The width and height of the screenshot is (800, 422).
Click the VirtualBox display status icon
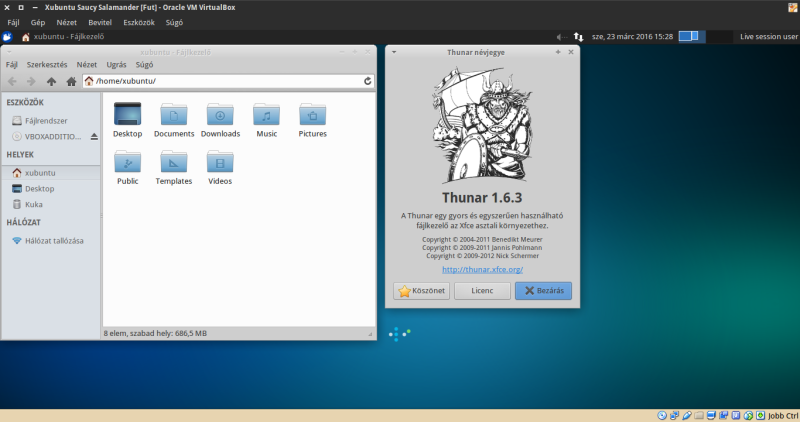(x=711, y=415)
